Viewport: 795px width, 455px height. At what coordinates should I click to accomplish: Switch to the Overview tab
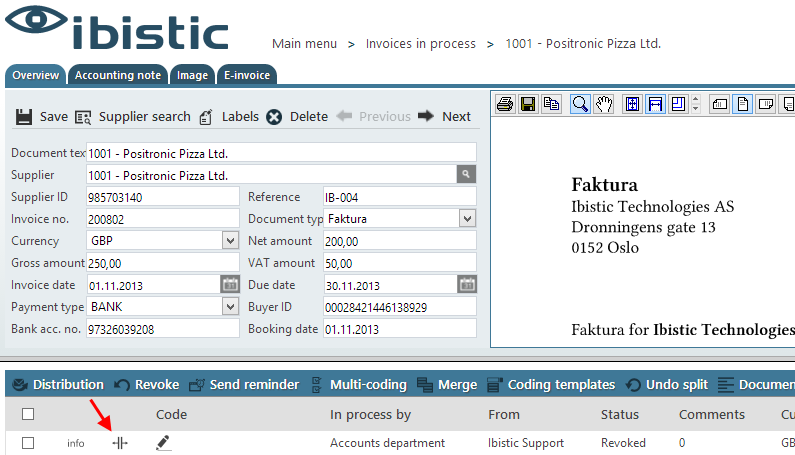tap(35, 76)
